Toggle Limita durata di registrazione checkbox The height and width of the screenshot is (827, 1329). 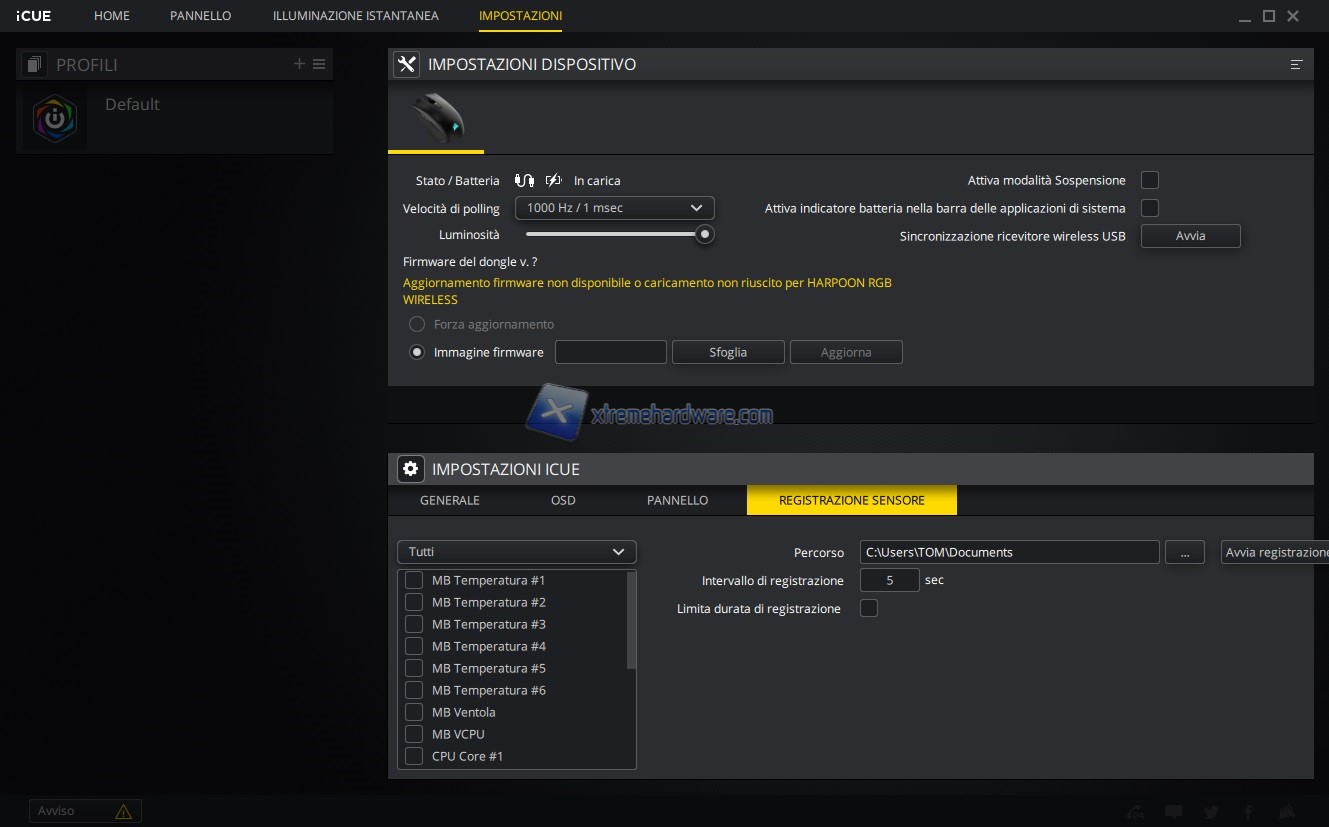869,608
